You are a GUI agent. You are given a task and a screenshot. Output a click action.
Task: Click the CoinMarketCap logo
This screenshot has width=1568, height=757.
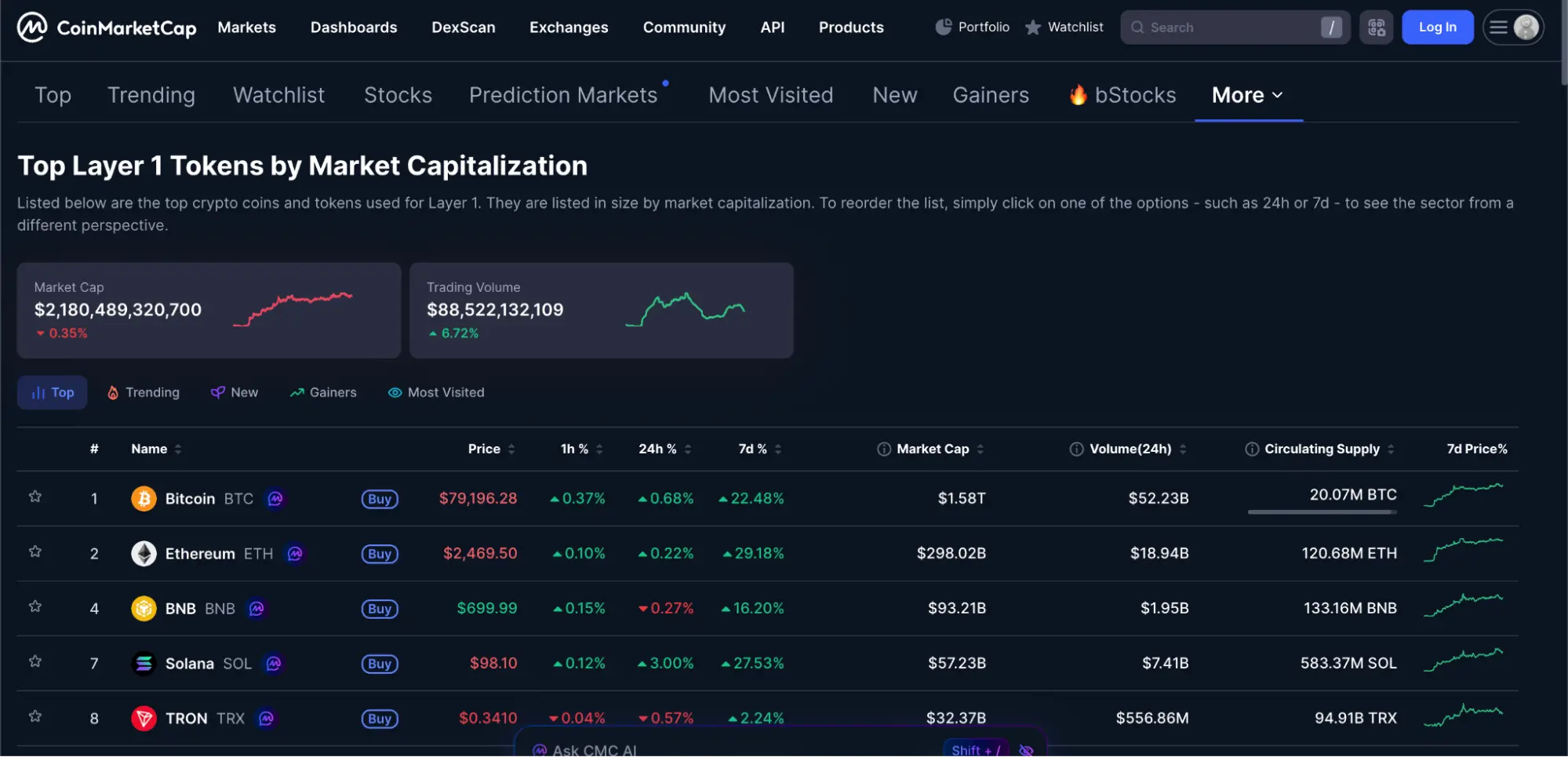[107, 27]
